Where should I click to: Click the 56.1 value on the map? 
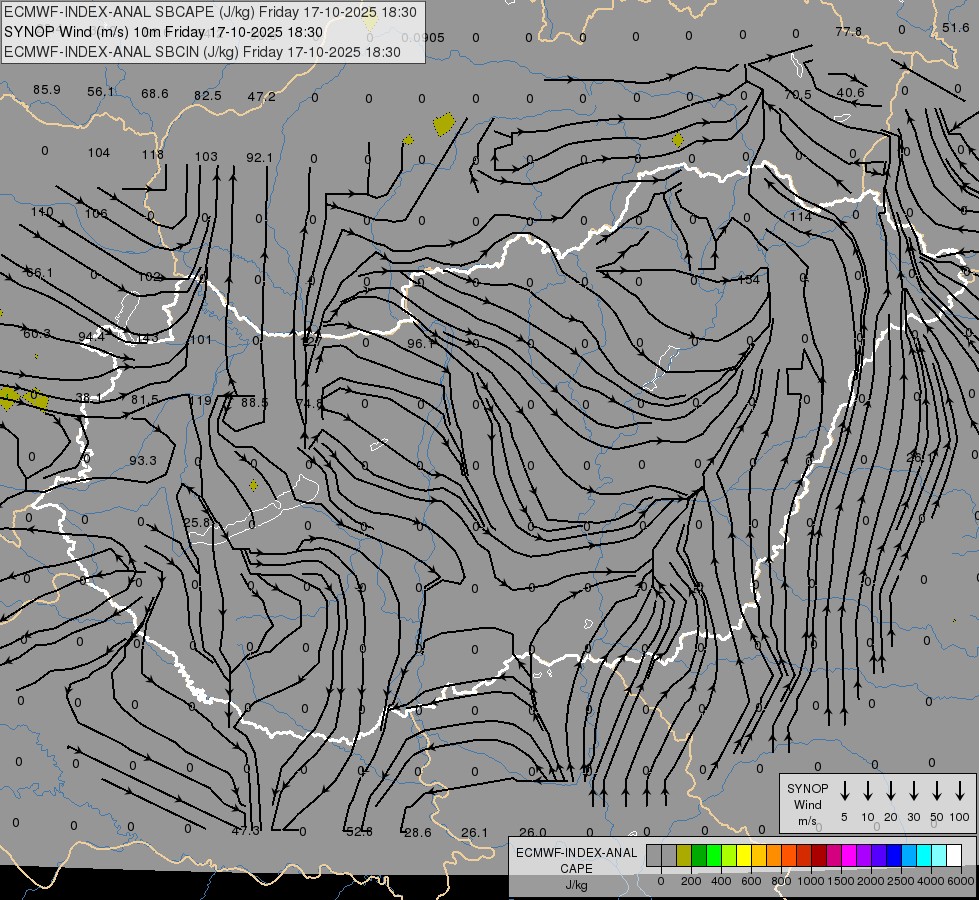pos(101,92)
